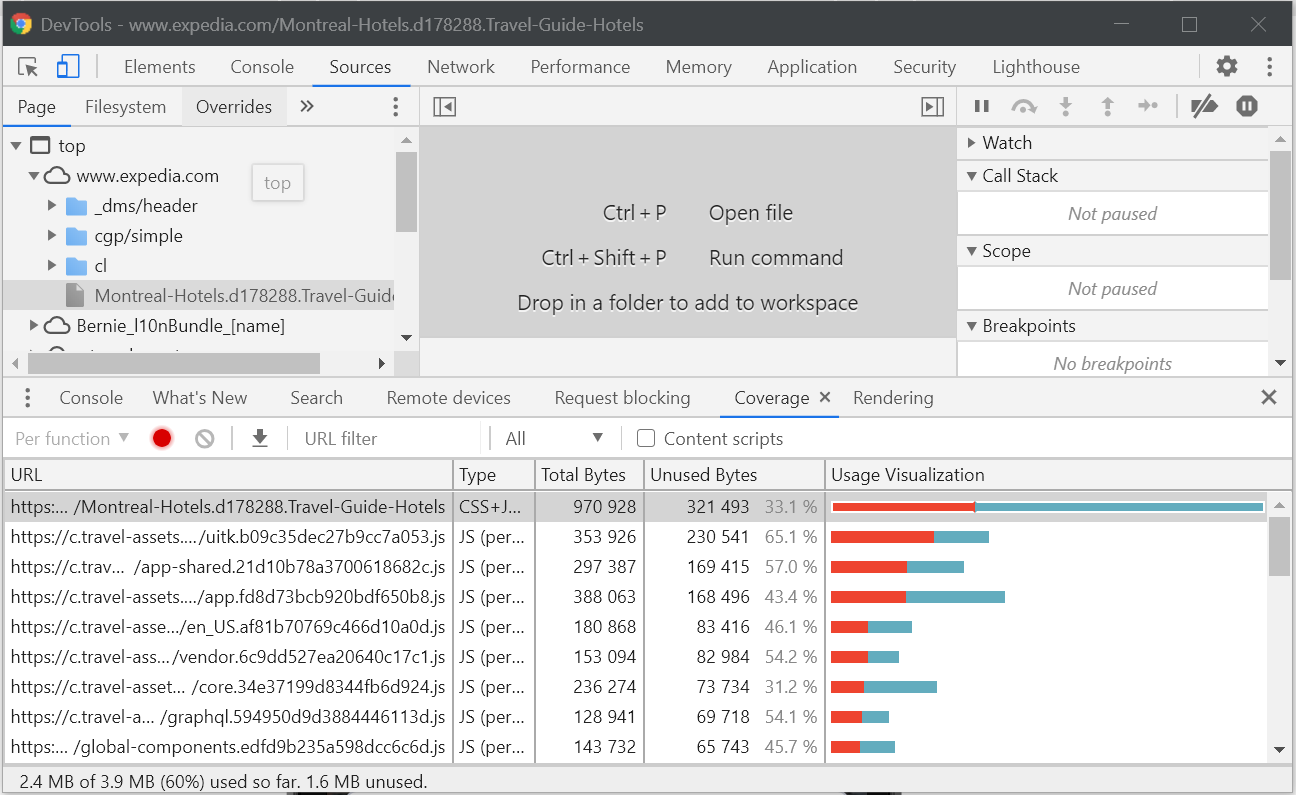The image size is (1296, 795).
Task: Click the Step out of function icon
Action: (x=1107, y=106)
